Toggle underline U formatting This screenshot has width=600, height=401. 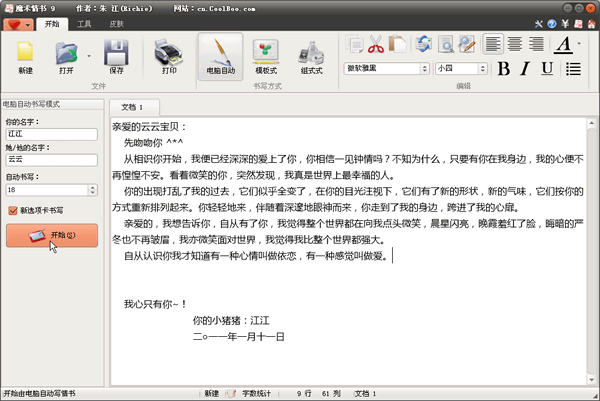pos(546,68)
